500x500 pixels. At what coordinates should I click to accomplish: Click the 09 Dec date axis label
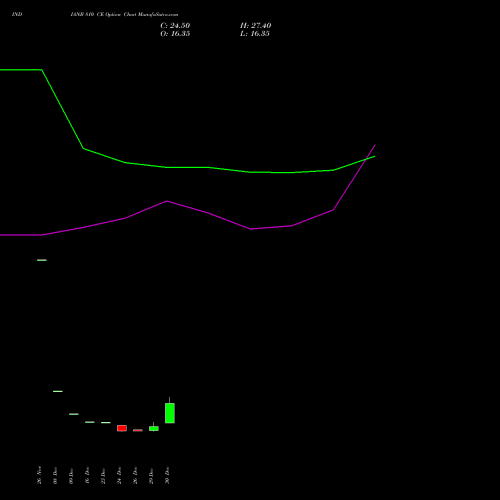(x=71, y=476)
